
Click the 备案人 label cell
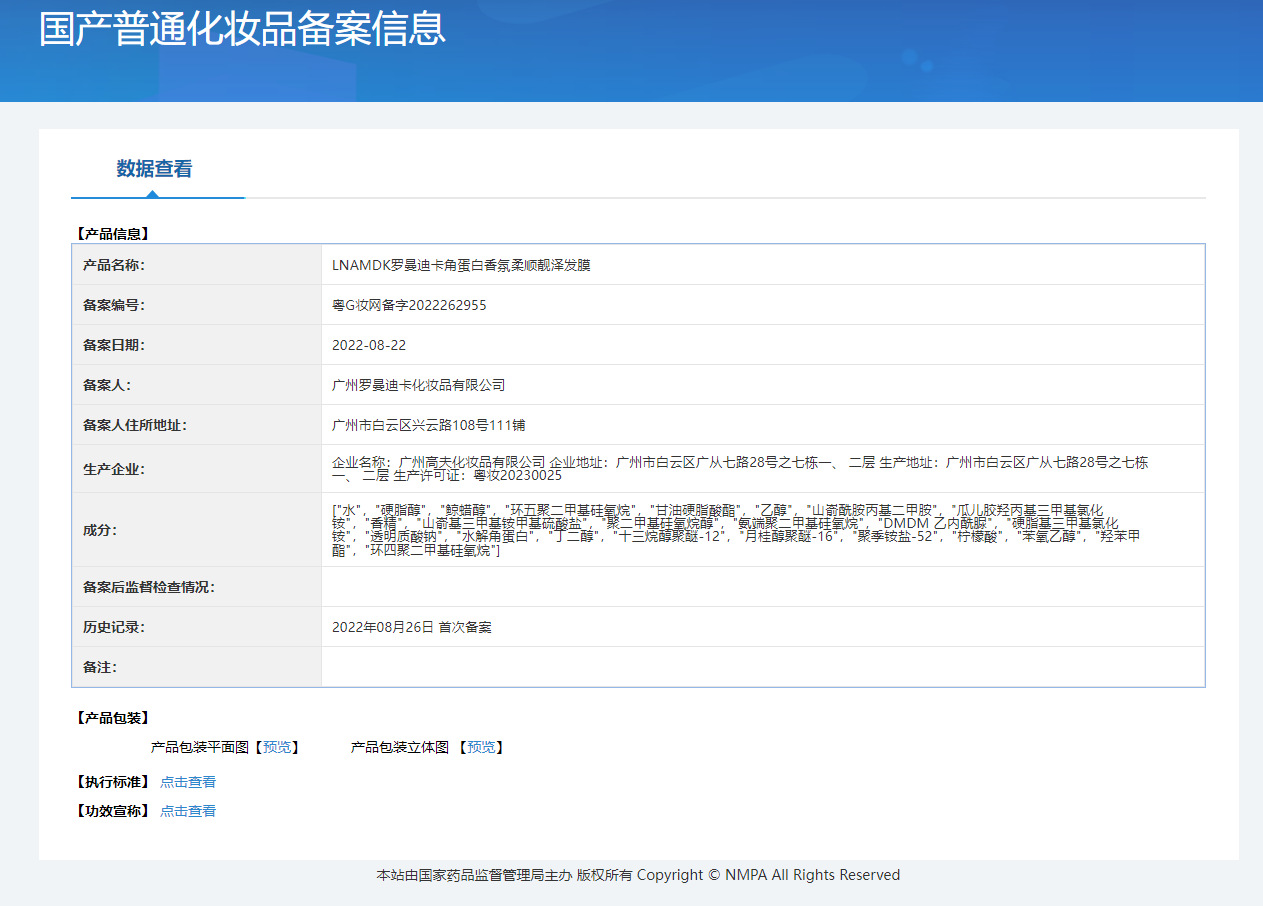coord(197,385)
